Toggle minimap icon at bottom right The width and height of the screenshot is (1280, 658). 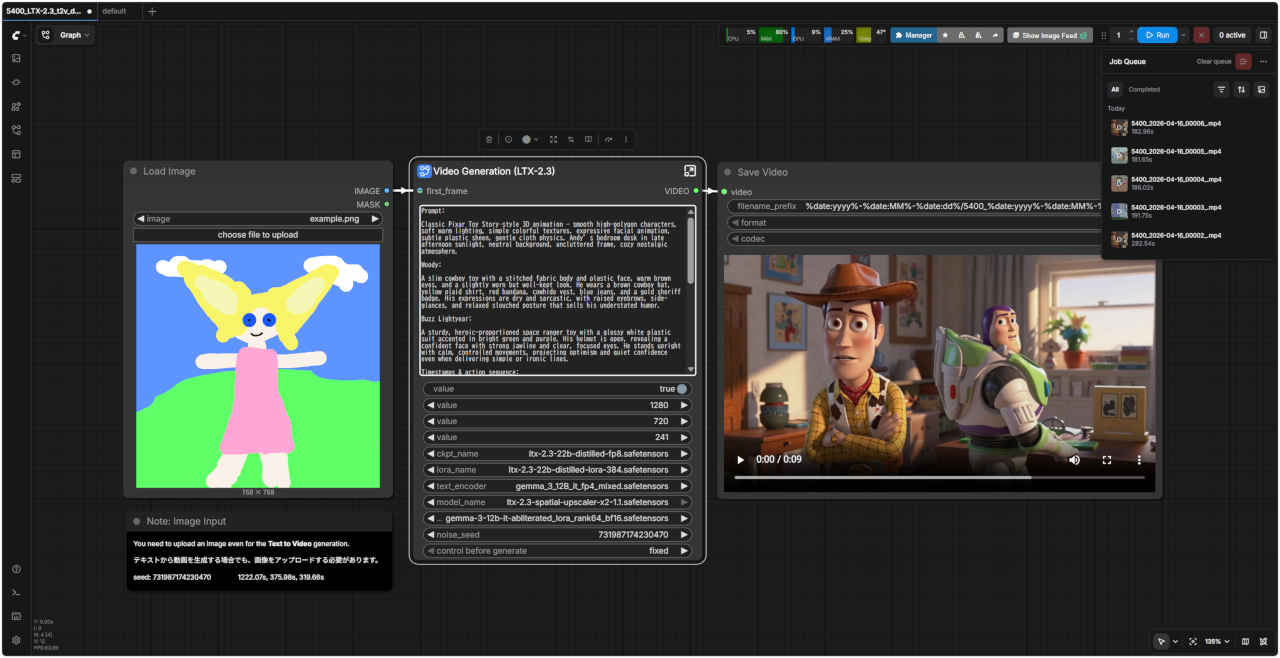[1245, 641]
